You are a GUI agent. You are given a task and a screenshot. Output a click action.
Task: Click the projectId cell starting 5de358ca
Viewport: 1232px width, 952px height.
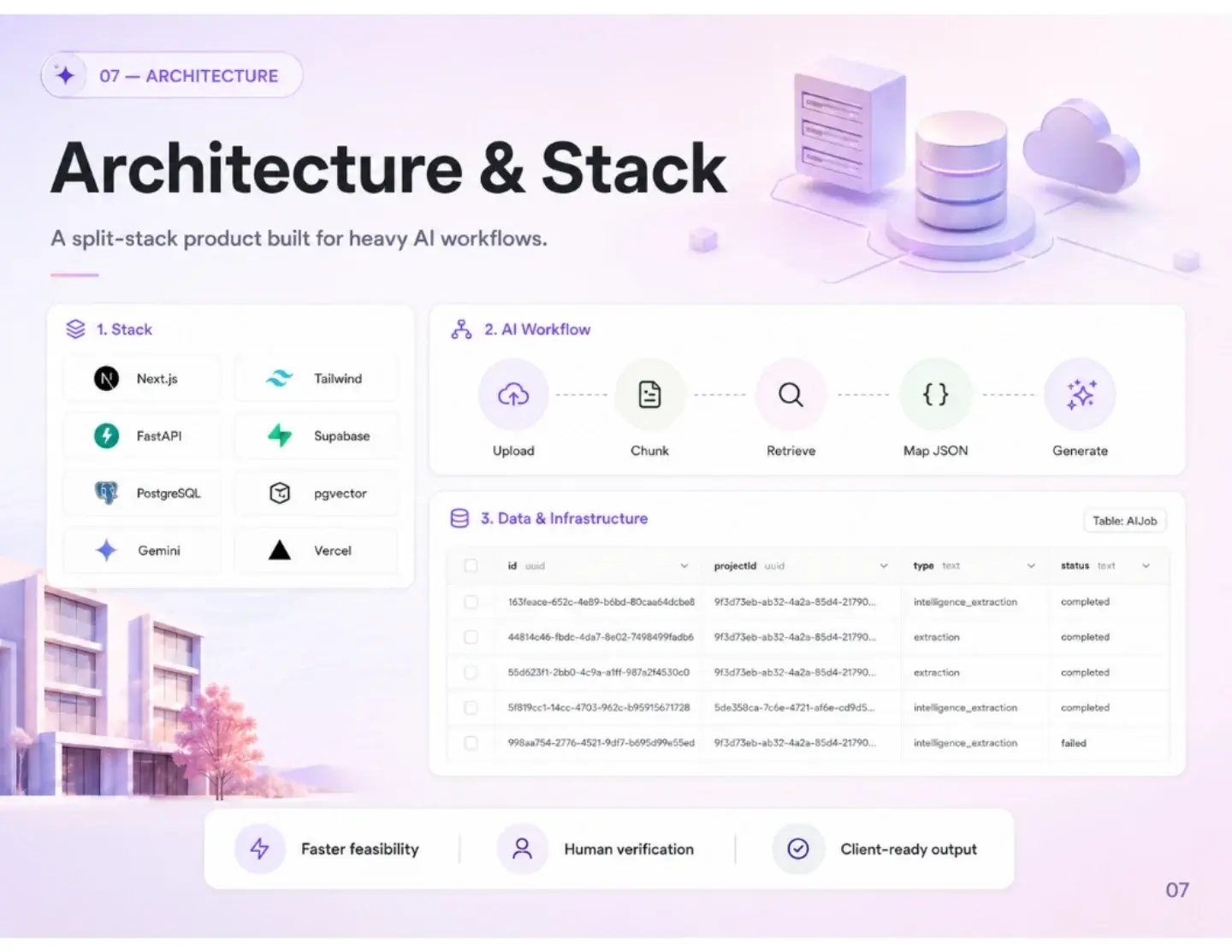[795, 707]
